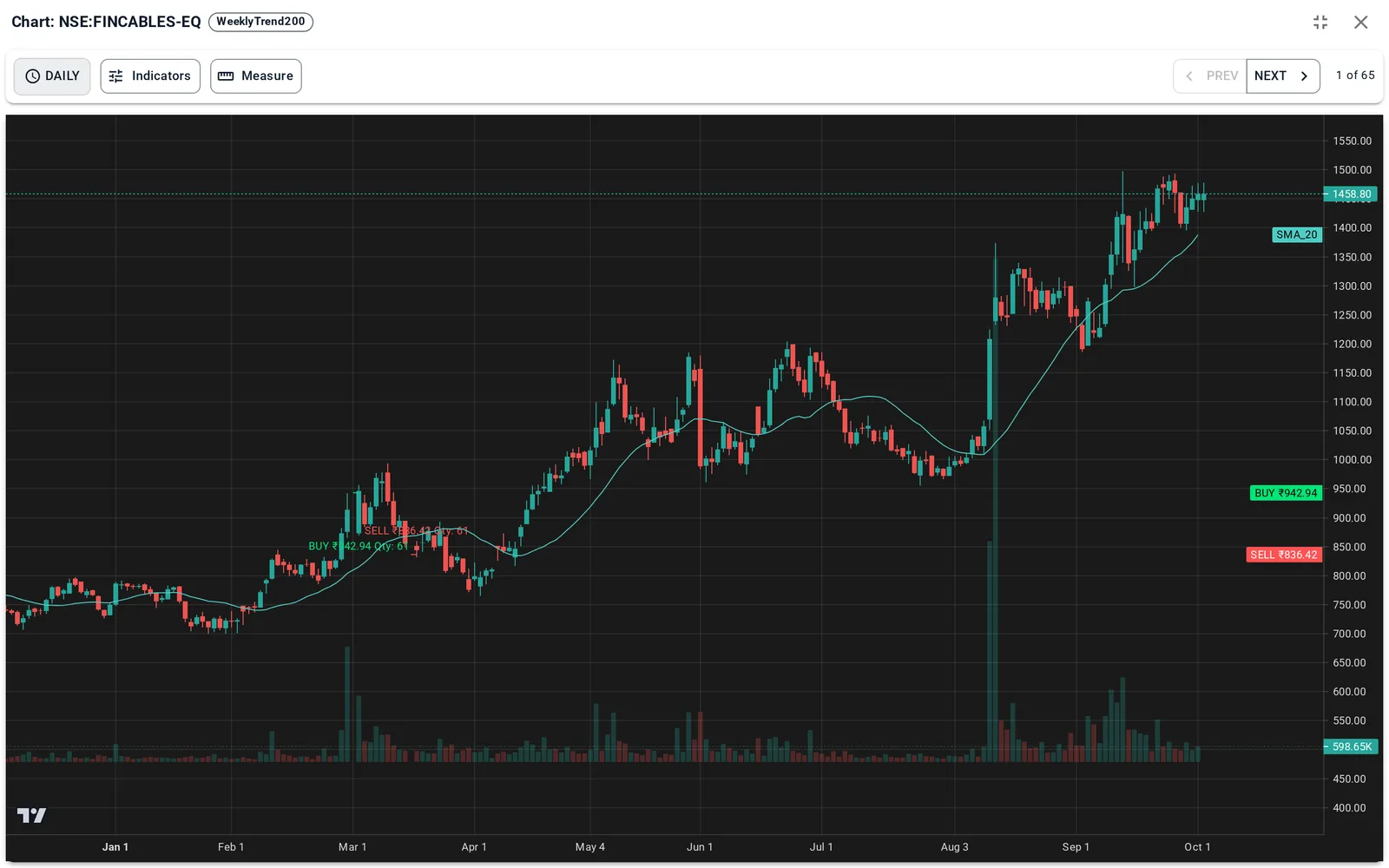Go to the NEXT chart
Viewport: 1389px width, 868px height.
(1283, 76)
